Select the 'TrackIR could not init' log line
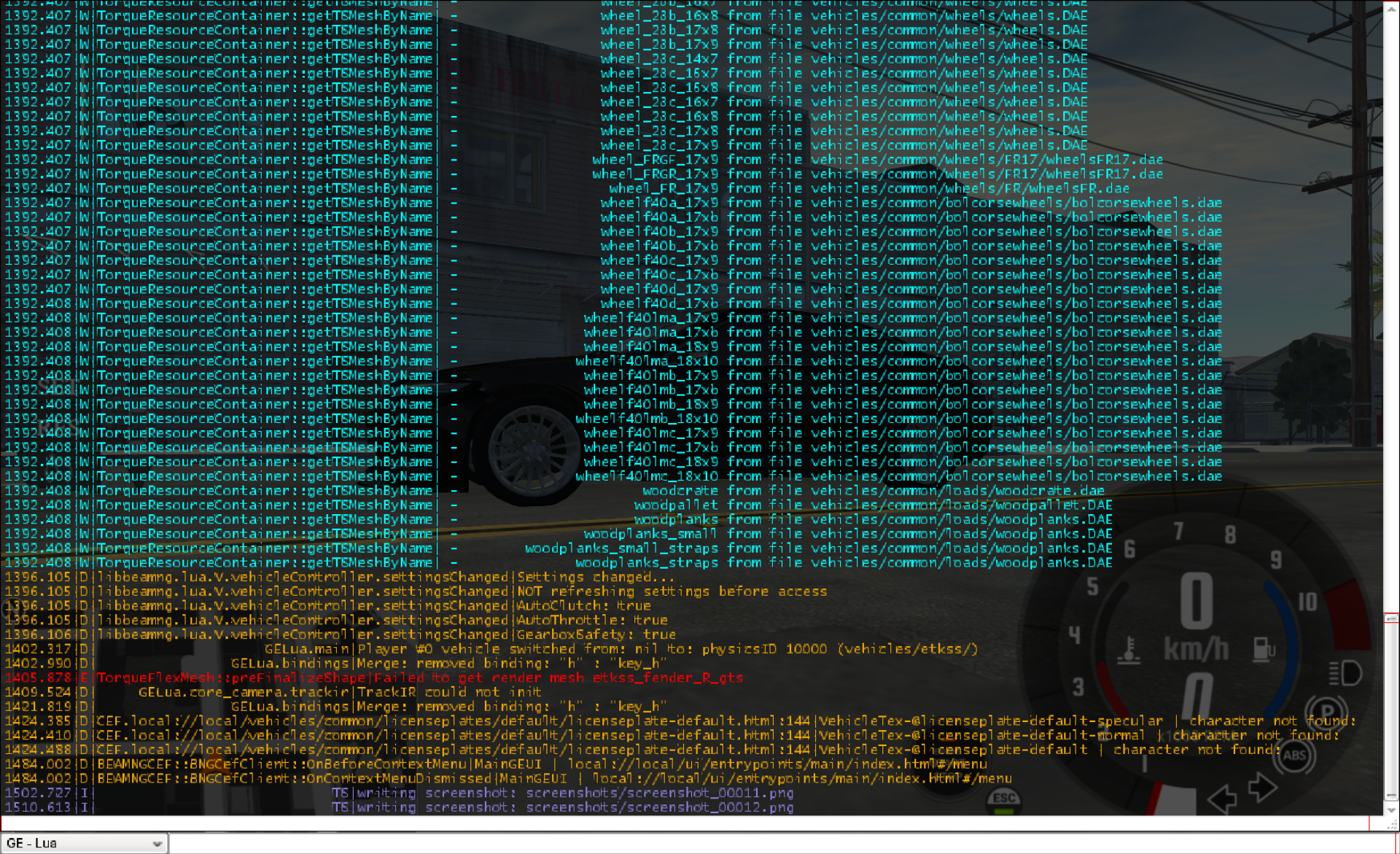Viewport: 1400px width, 854px height. (x=273, y=692)
